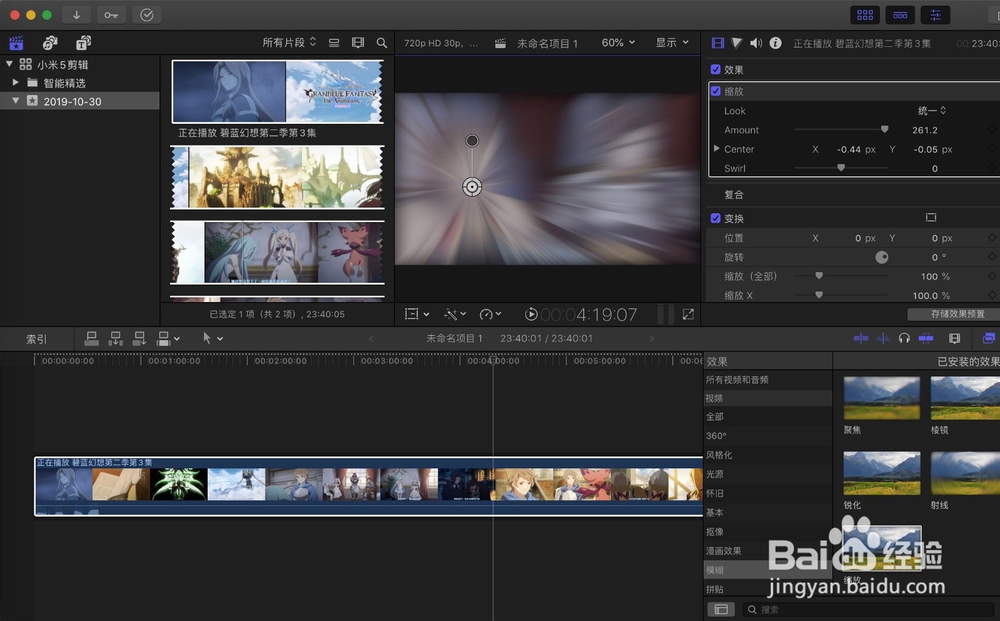The image size is (1000, 621).
Task: Open overwrite edit options dropdown
Action: (168, 339)
